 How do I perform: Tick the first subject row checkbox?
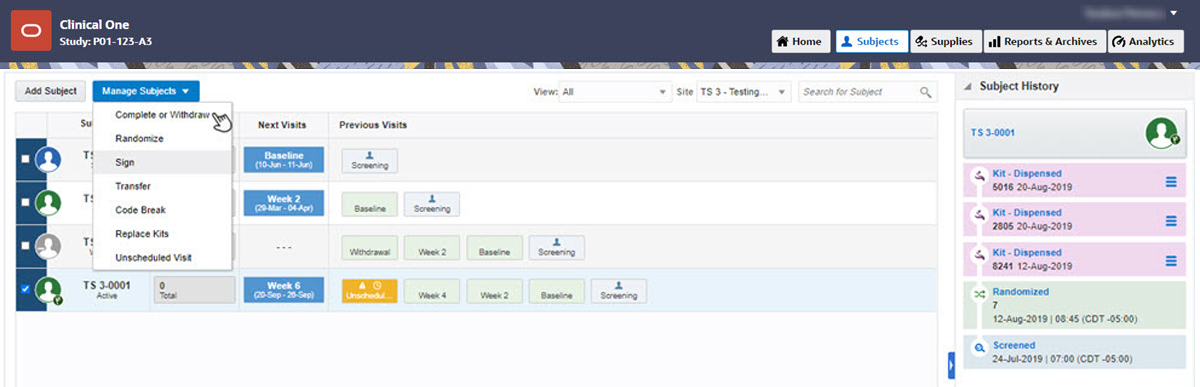[25, 160]
